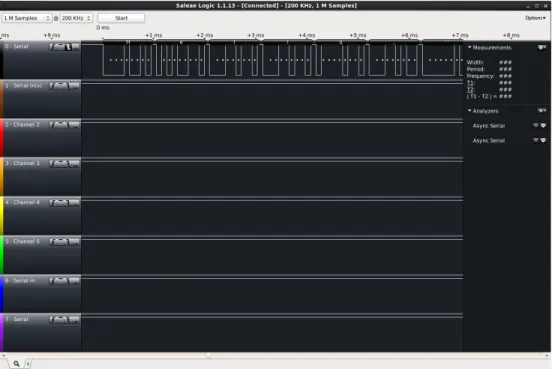Click the magnifier zoom tab at bottom left
This screenshot has height=369, width=552.
pyautogui.click(x=16, y=364)
